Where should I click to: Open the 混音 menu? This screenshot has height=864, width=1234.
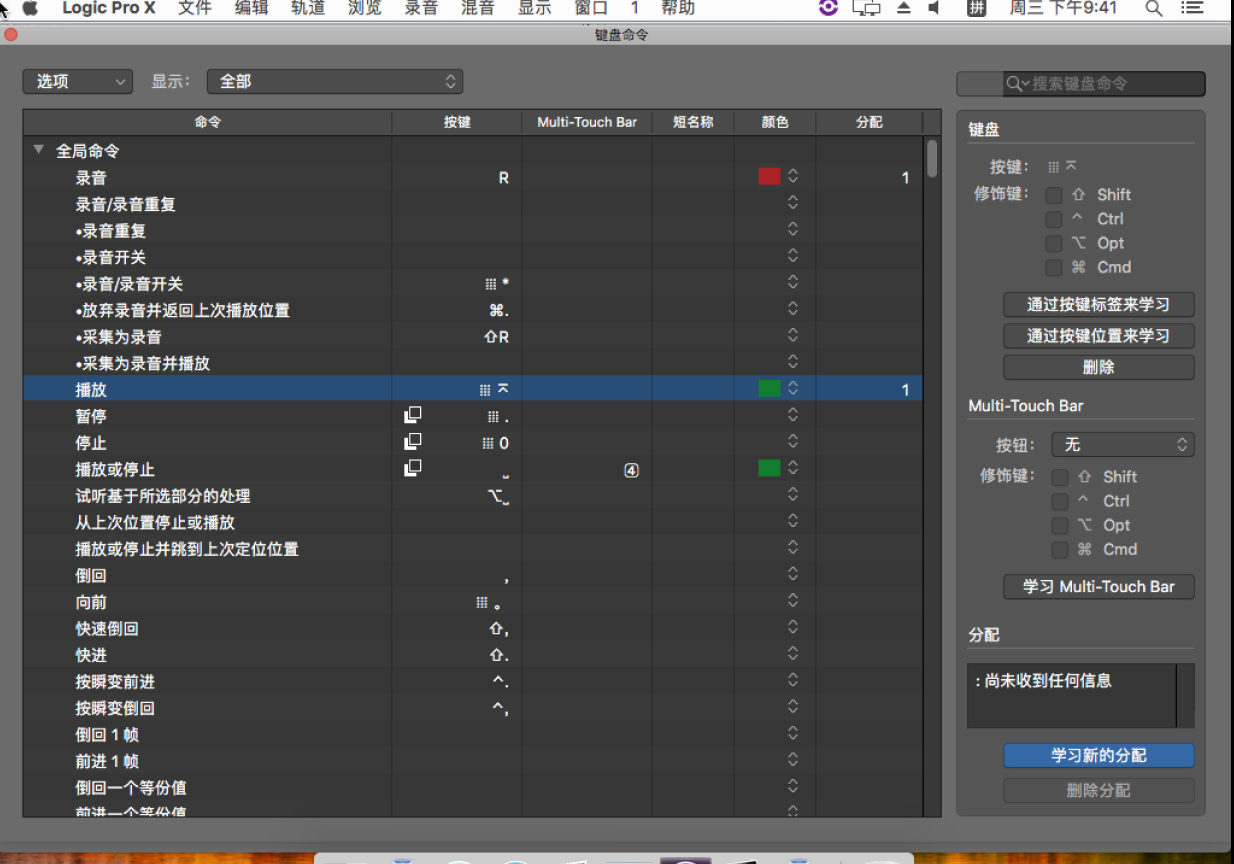478,8
